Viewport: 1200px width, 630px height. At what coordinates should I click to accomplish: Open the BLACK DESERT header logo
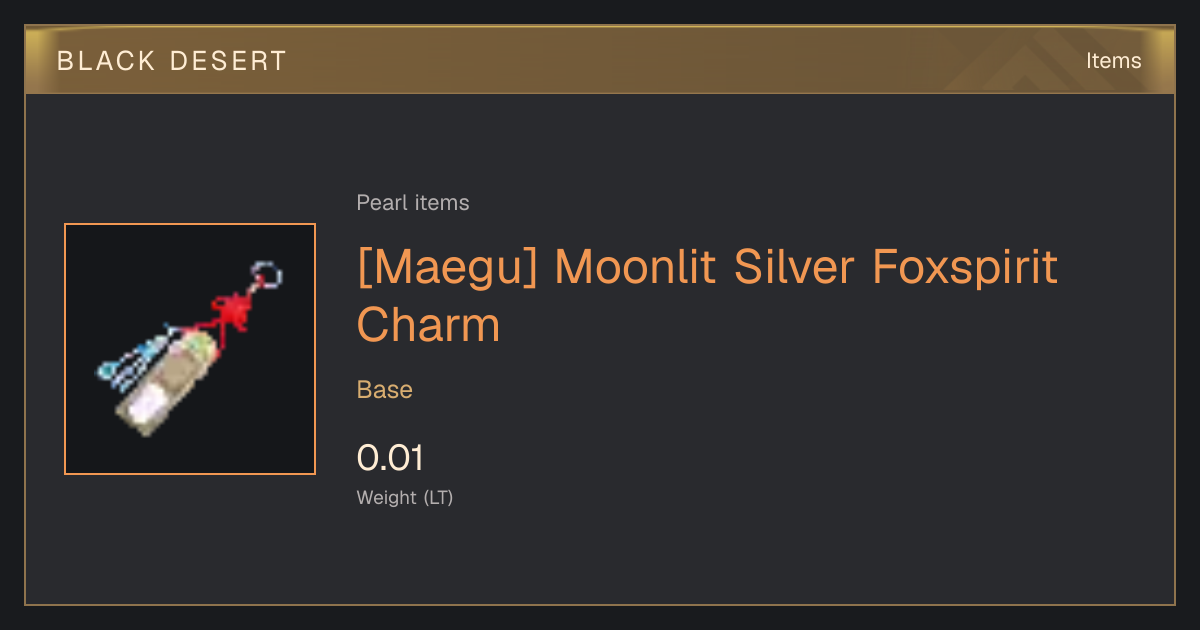(172, 61)
